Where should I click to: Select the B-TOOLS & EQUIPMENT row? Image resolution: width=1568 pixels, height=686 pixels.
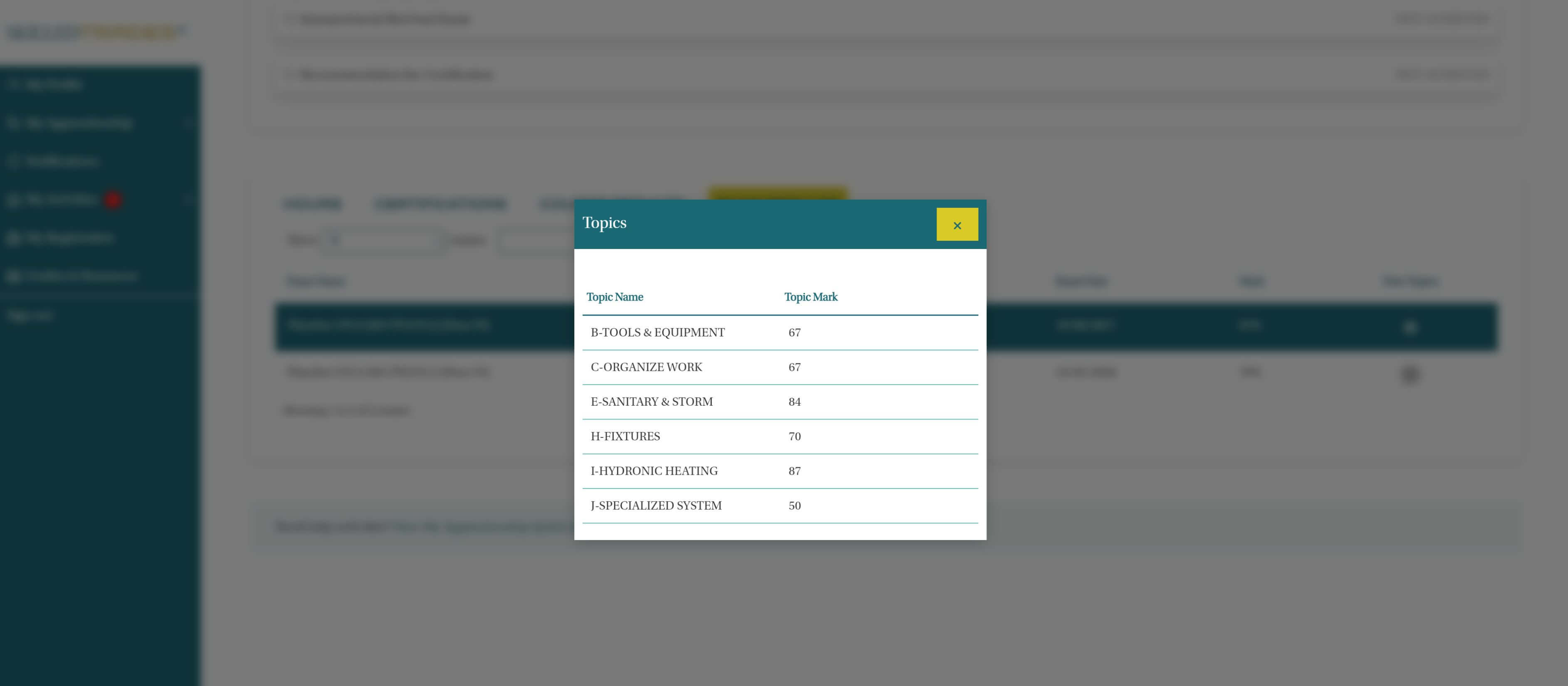658,333
